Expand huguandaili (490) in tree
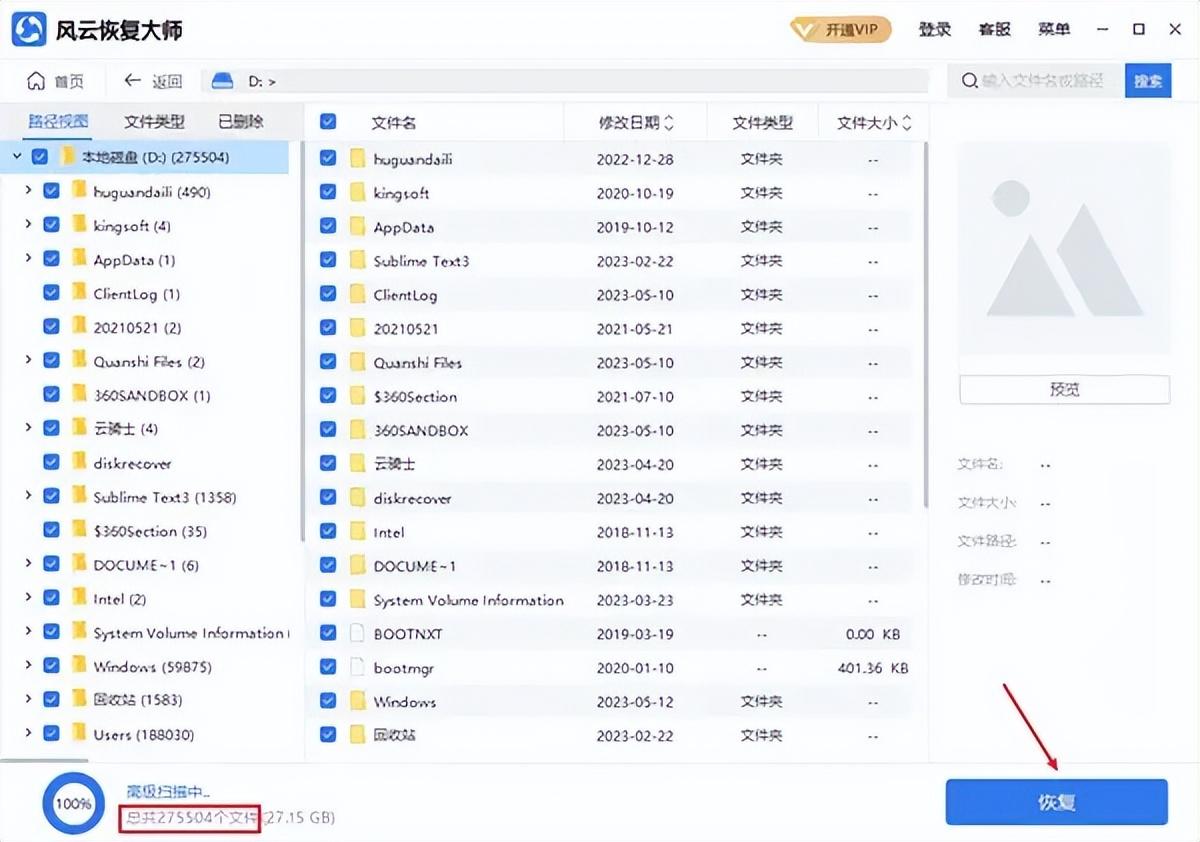Image resolution: width=1200 pixels, height=842 pixels. [28, 191]
